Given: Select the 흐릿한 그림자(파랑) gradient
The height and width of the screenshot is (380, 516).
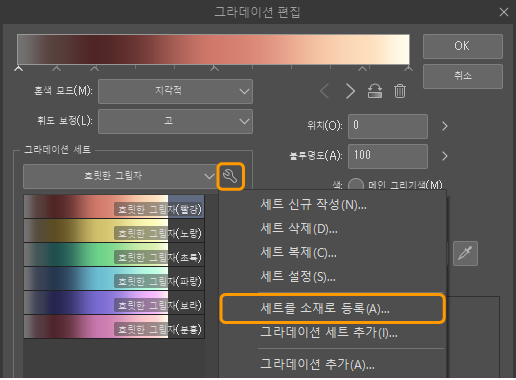Looking at the screenshot, I should 114,279.
